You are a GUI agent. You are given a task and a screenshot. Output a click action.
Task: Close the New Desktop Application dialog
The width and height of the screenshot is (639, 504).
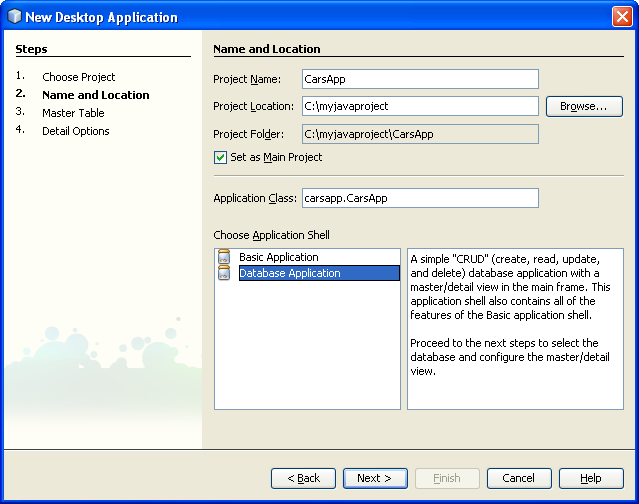point(621,17)
